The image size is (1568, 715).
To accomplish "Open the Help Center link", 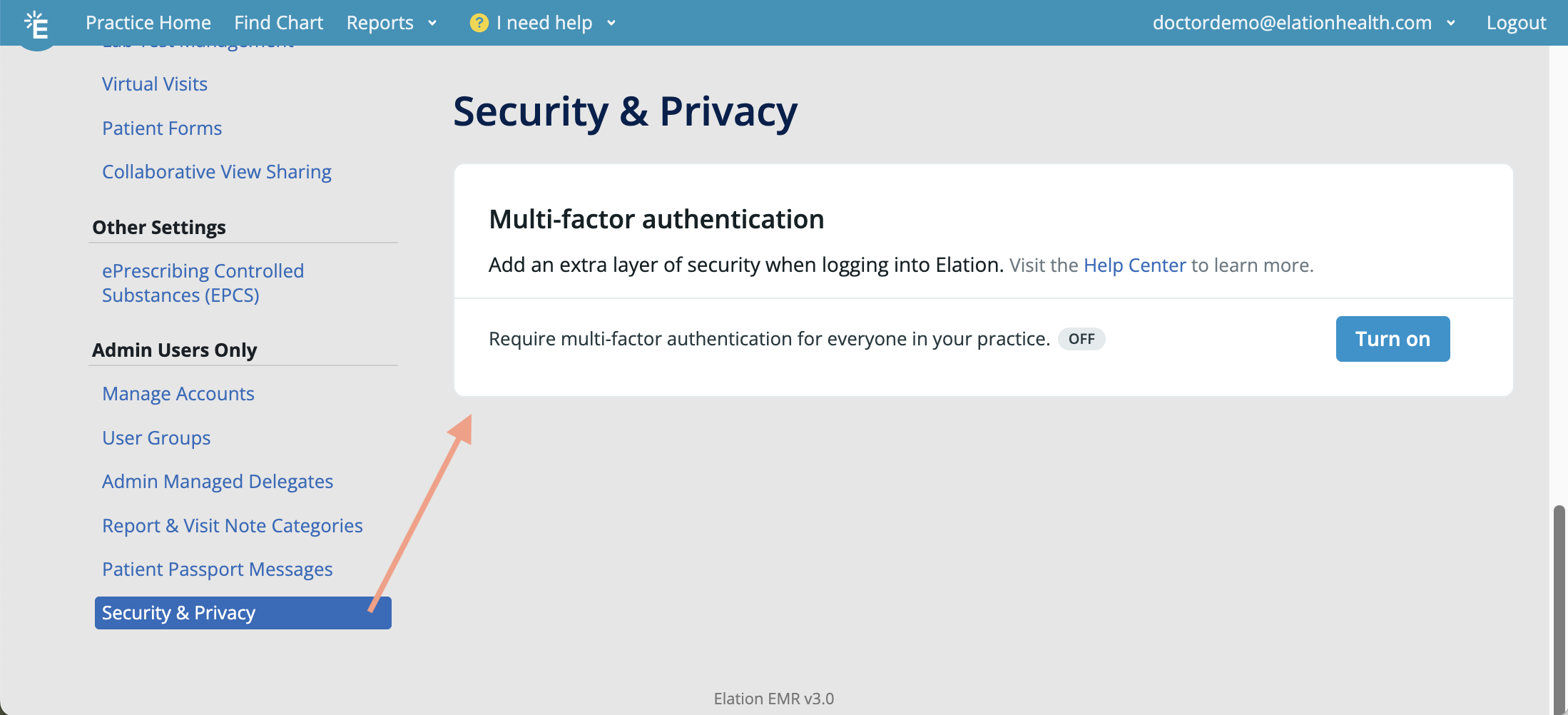I will (x=1134, y=265).
